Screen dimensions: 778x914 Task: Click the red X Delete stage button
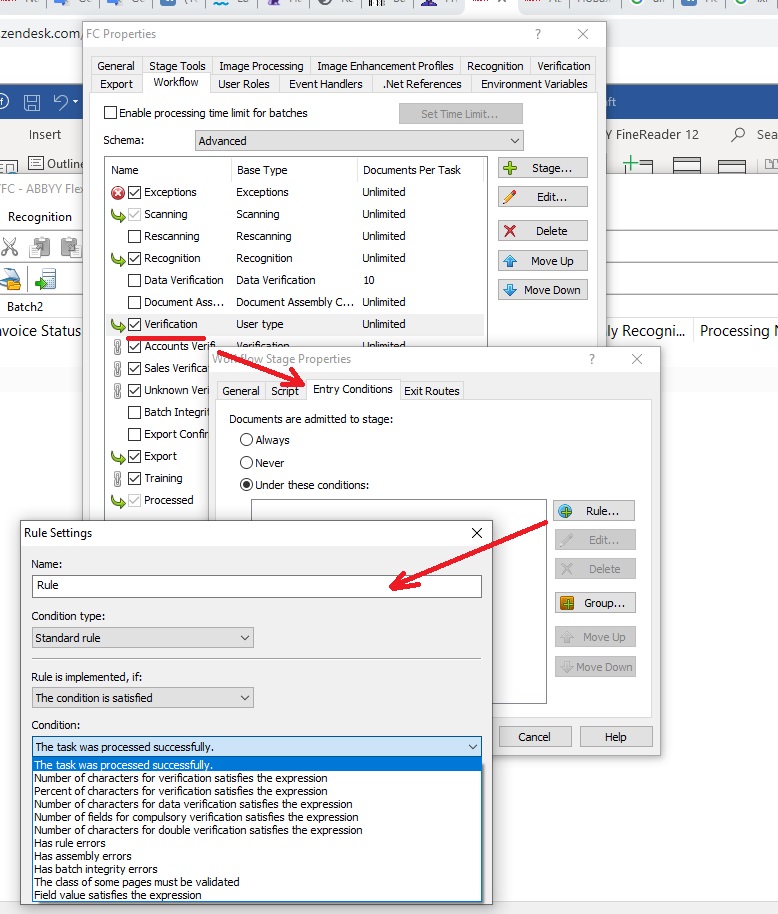pos(542,231)
